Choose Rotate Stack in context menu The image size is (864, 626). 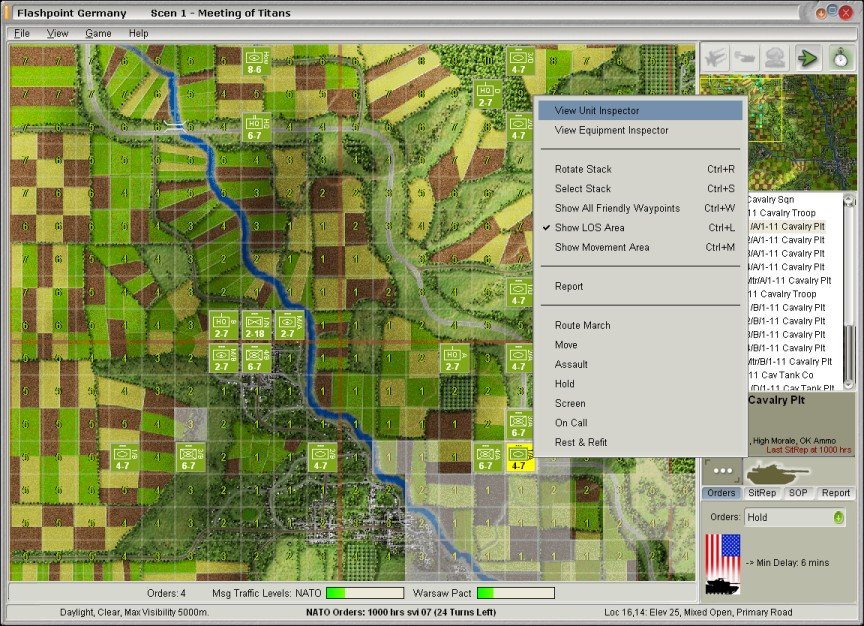click(640, 169)
